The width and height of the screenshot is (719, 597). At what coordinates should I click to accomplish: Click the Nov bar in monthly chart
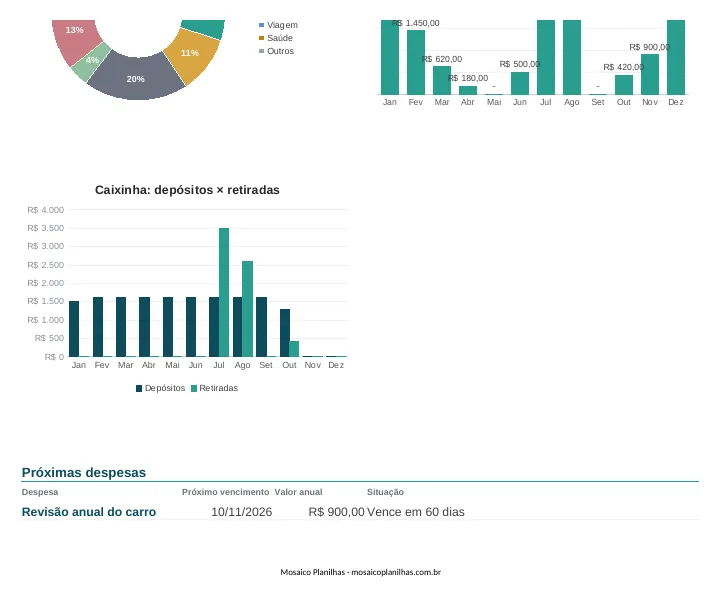click(650, 74)
